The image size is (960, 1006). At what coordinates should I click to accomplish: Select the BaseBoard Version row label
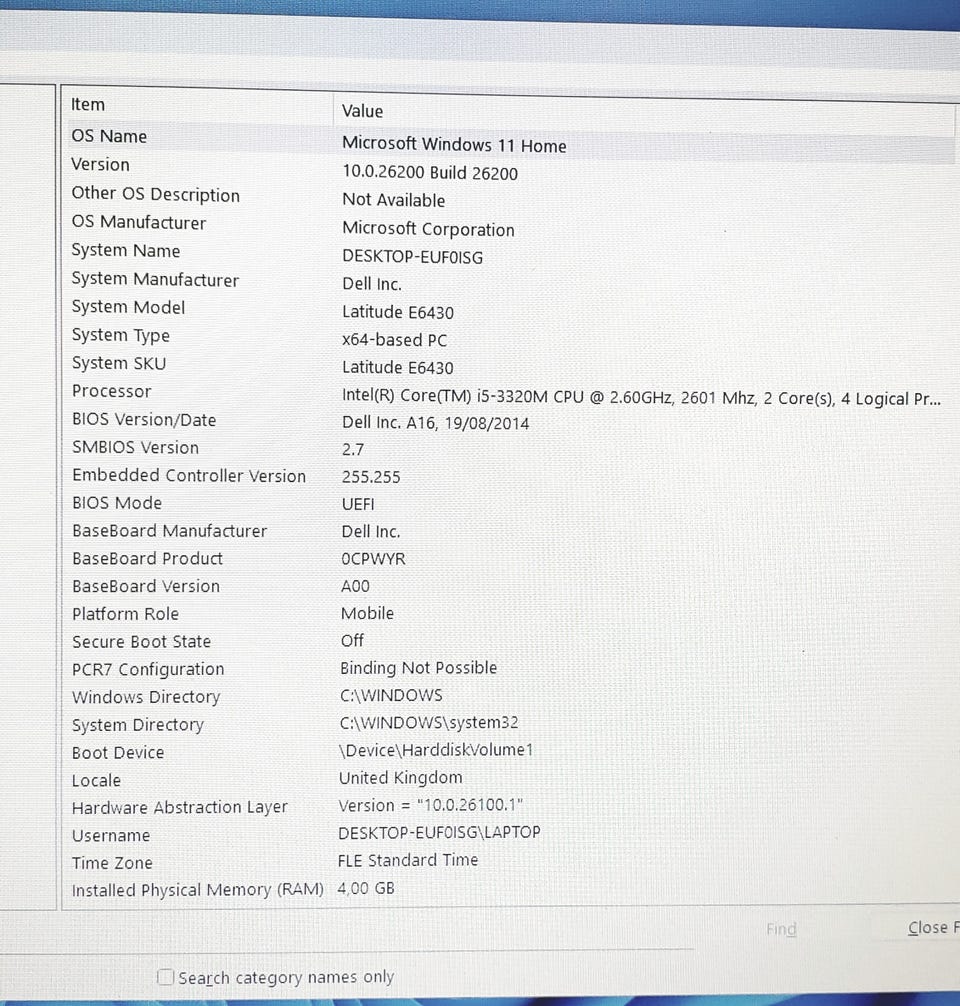point(146,586)
